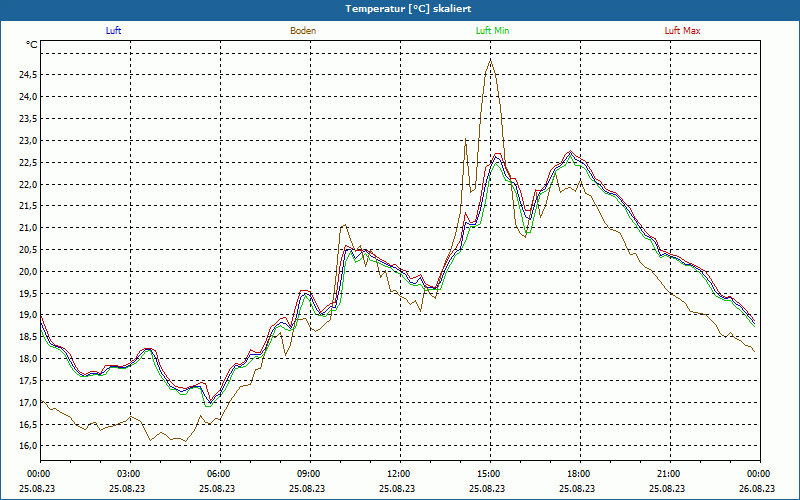Click the 06:00 time label on the x-axis
Screen dimensions: 800x500
pyautogui.click(x=220, y=474)
